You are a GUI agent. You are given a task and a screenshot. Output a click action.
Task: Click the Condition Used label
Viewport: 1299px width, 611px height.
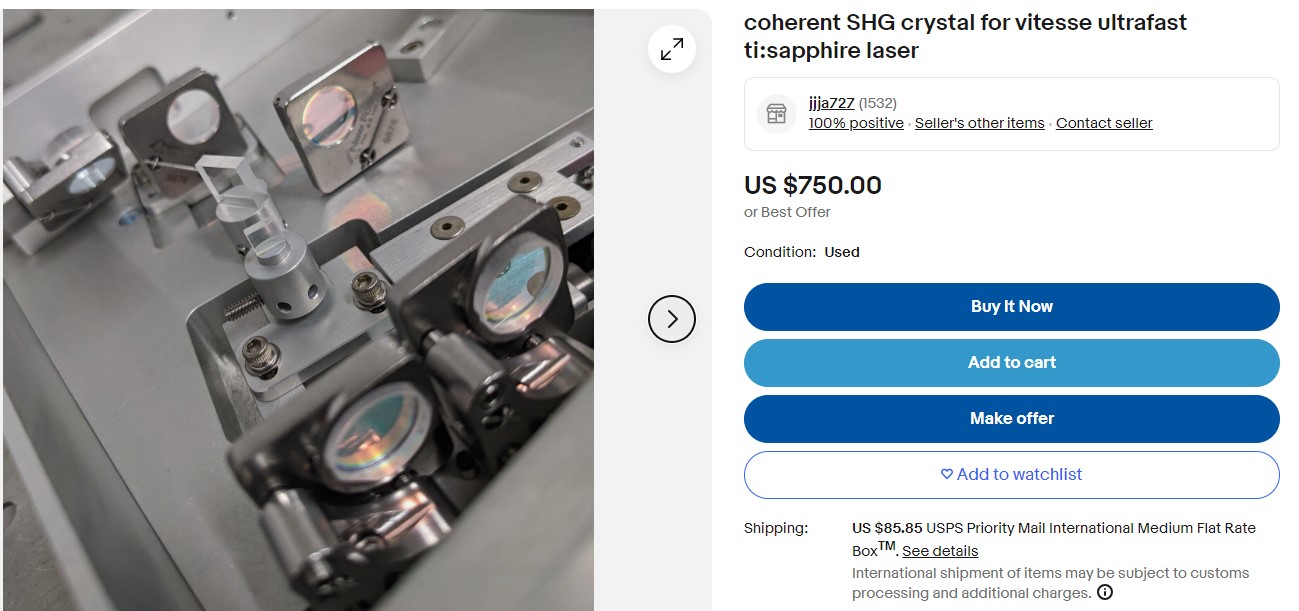click(841, 252)
